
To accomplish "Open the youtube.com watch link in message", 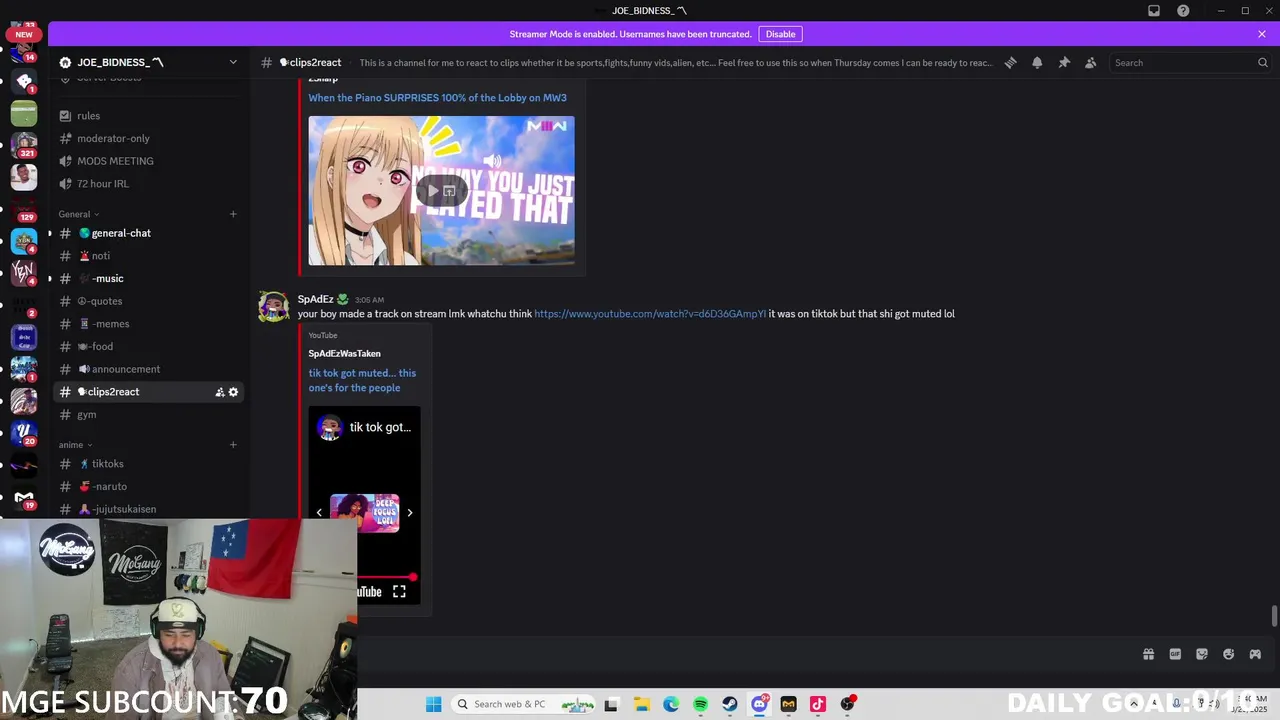I will coord(650,314).
